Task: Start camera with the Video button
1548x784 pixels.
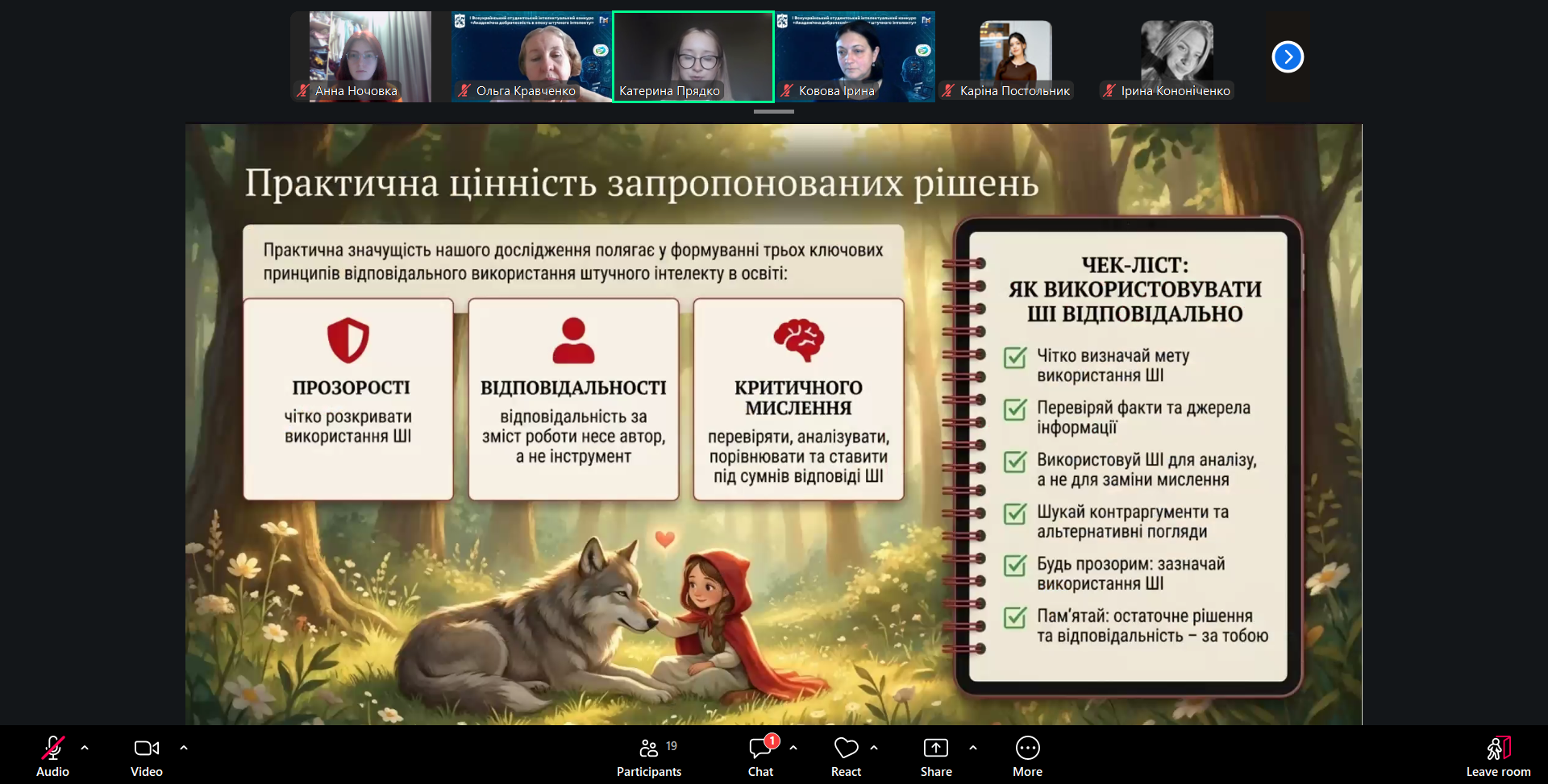Action: [x=147, y=756]
